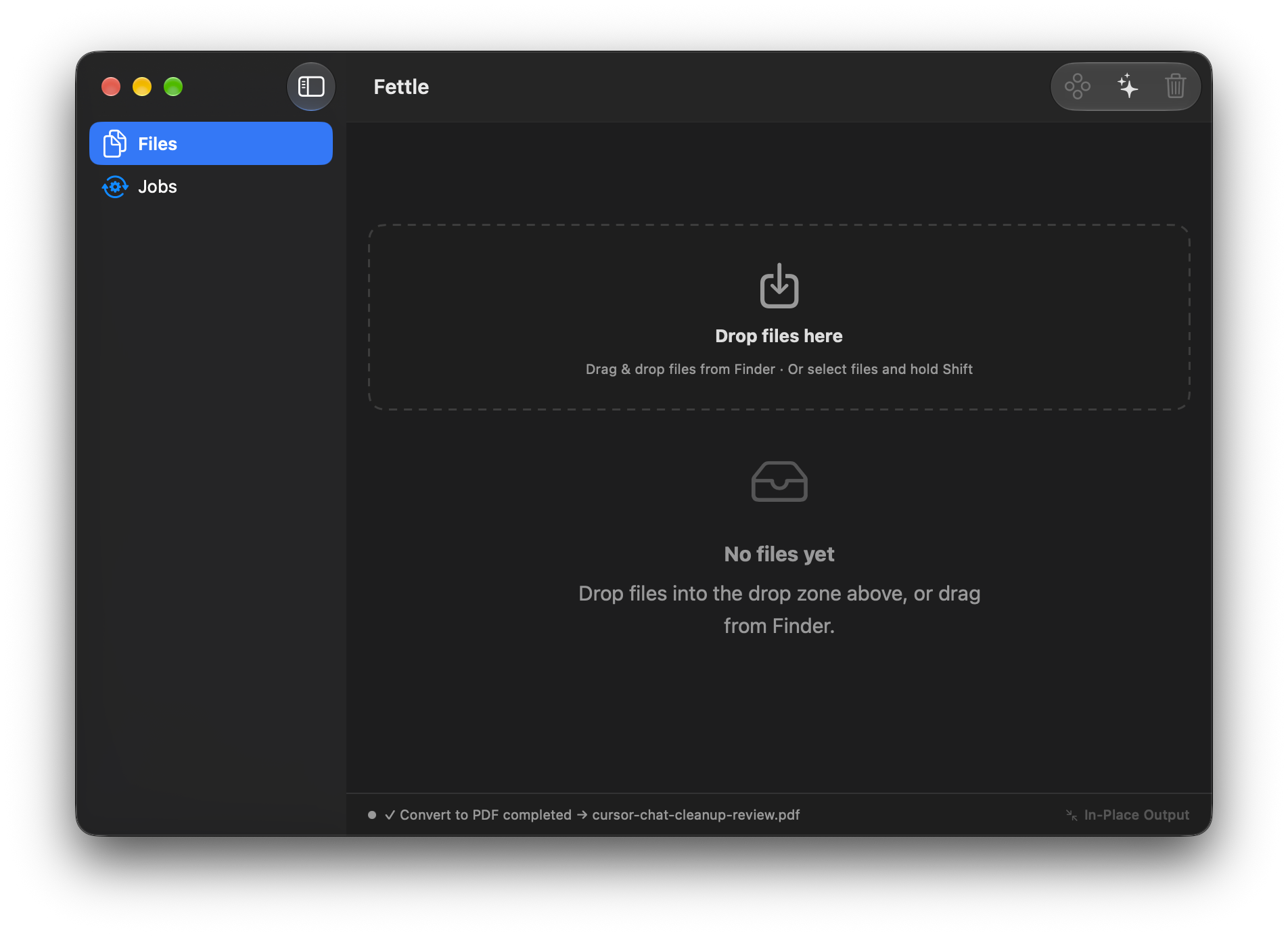This screenshot has height=936, width=1288.
Task: Click the trash icon to clear files
Action: [x=1176, y=87]
